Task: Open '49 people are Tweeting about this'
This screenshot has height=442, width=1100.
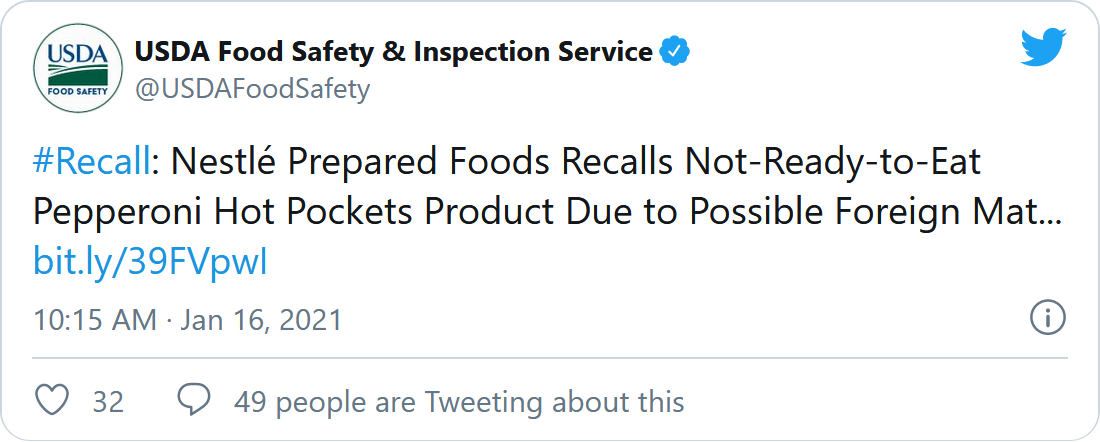Action: 460,402
